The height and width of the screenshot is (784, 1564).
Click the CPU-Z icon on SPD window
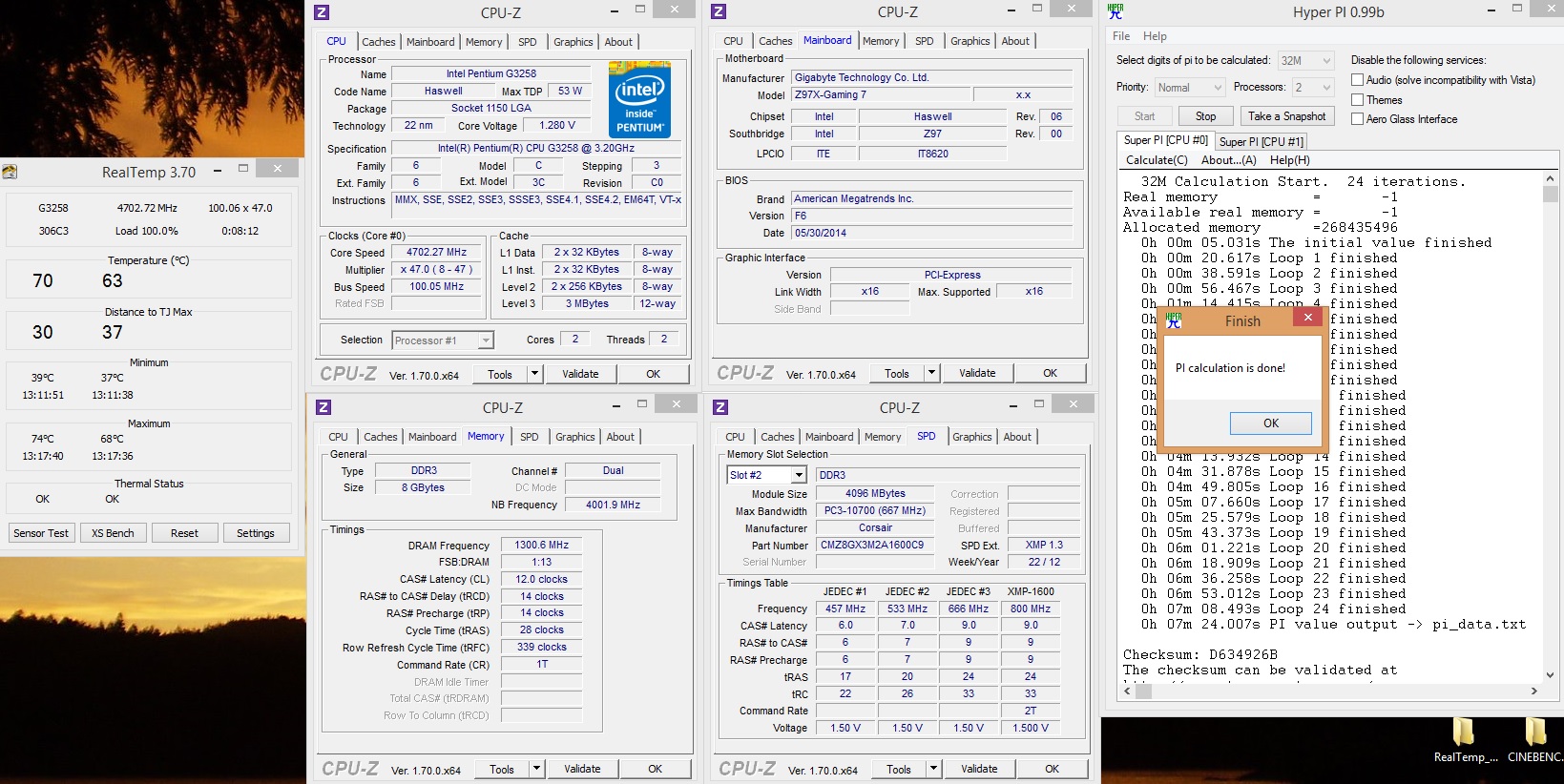pos(720,407)
